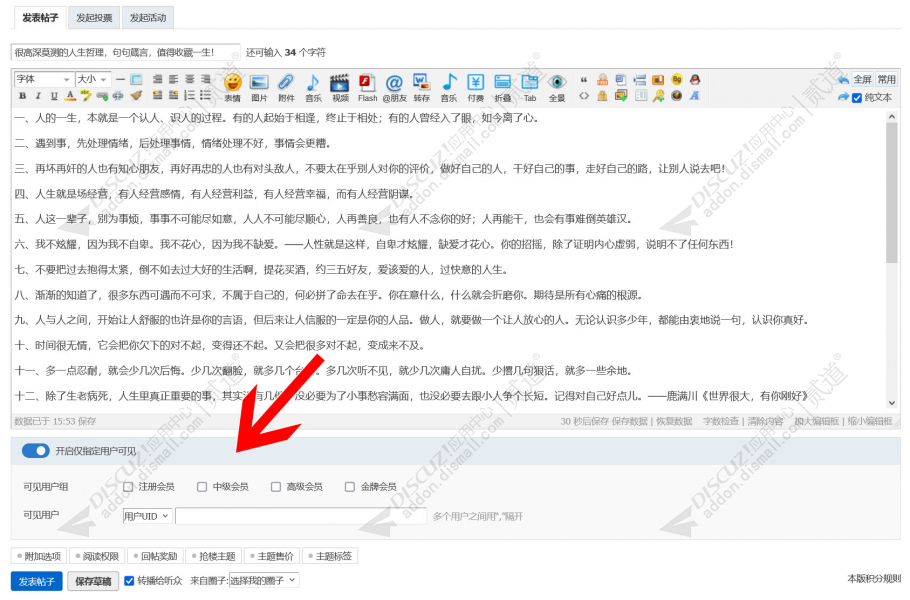
Task: Insert Flash content icon
Action: (367, 88)
